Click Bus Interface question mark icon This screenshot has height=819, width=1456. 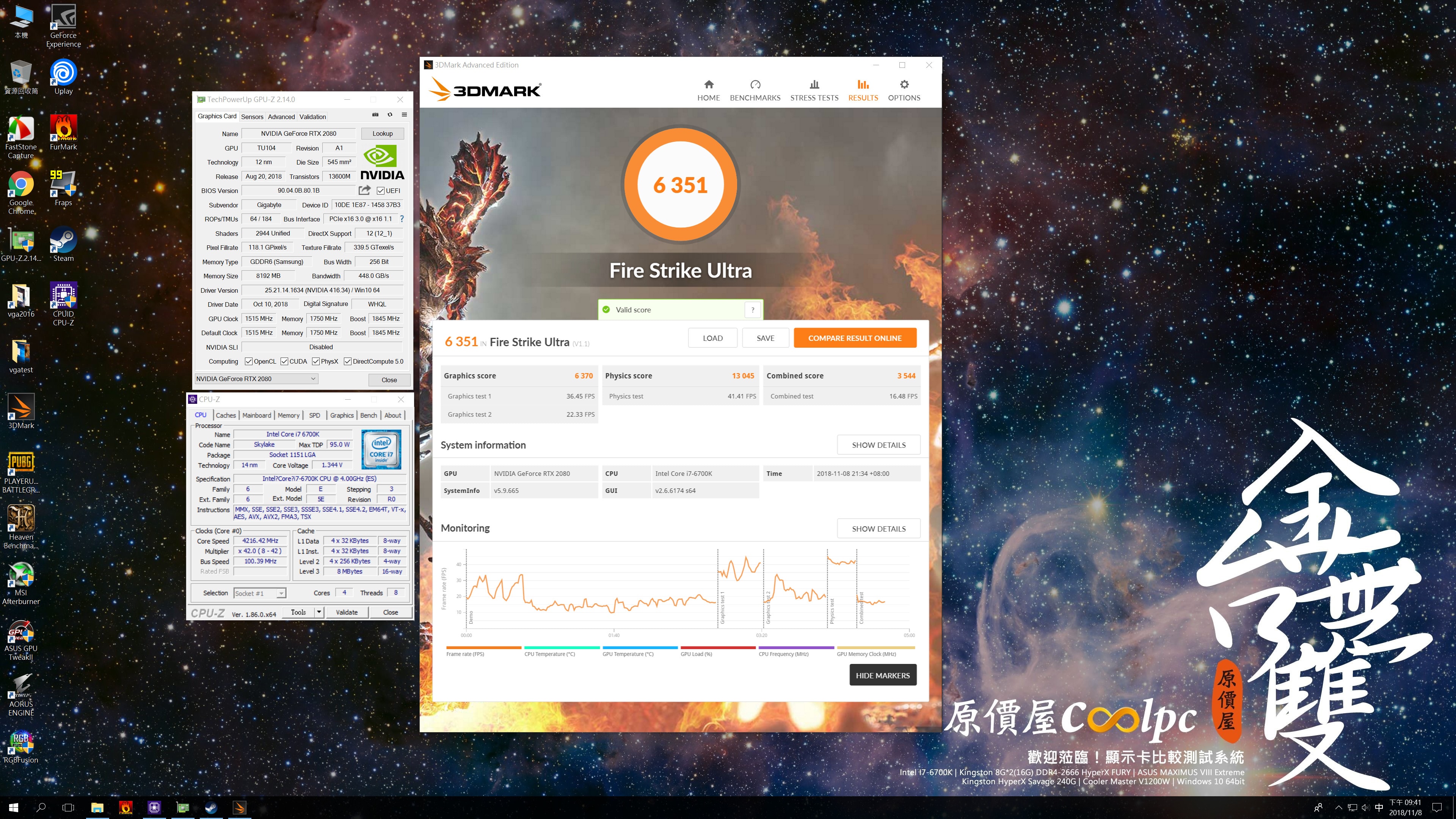[x=402, y=219]
